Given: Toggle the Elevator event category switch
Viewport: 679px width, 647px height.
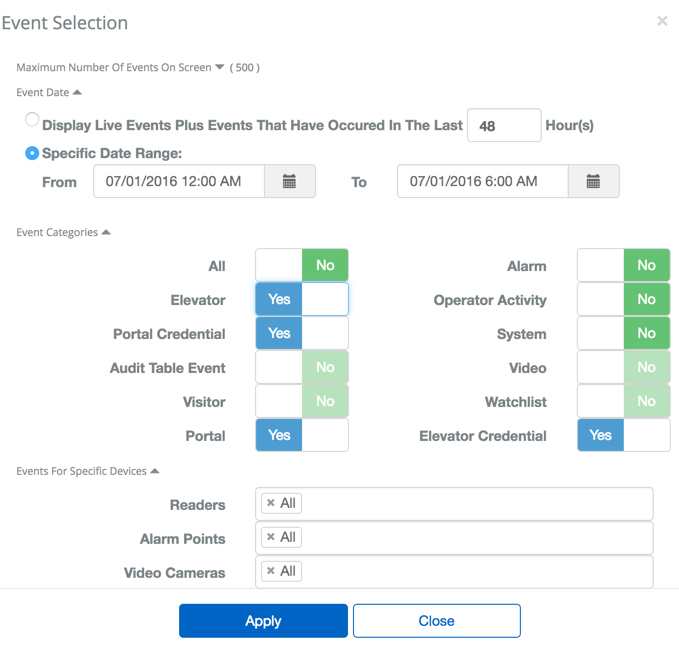Looking at the screenshot, I should pos(302,299).
